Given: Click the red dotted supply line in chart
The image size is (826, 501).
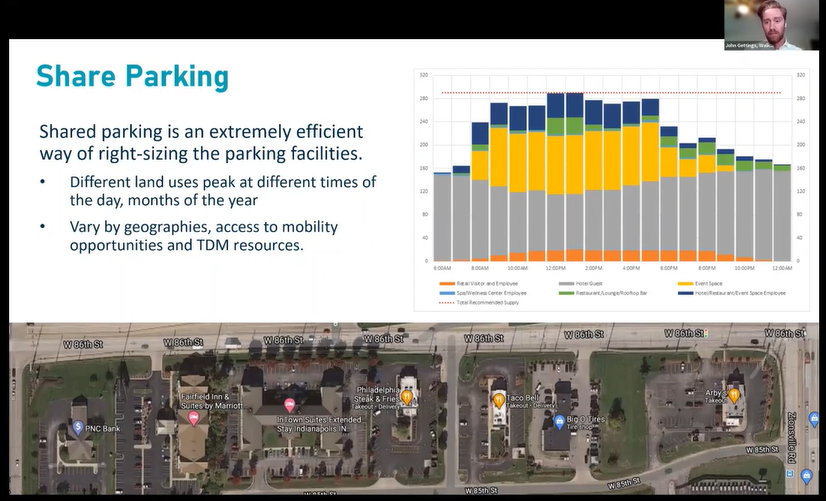Looking at the screenshot, I should (611, 93).
